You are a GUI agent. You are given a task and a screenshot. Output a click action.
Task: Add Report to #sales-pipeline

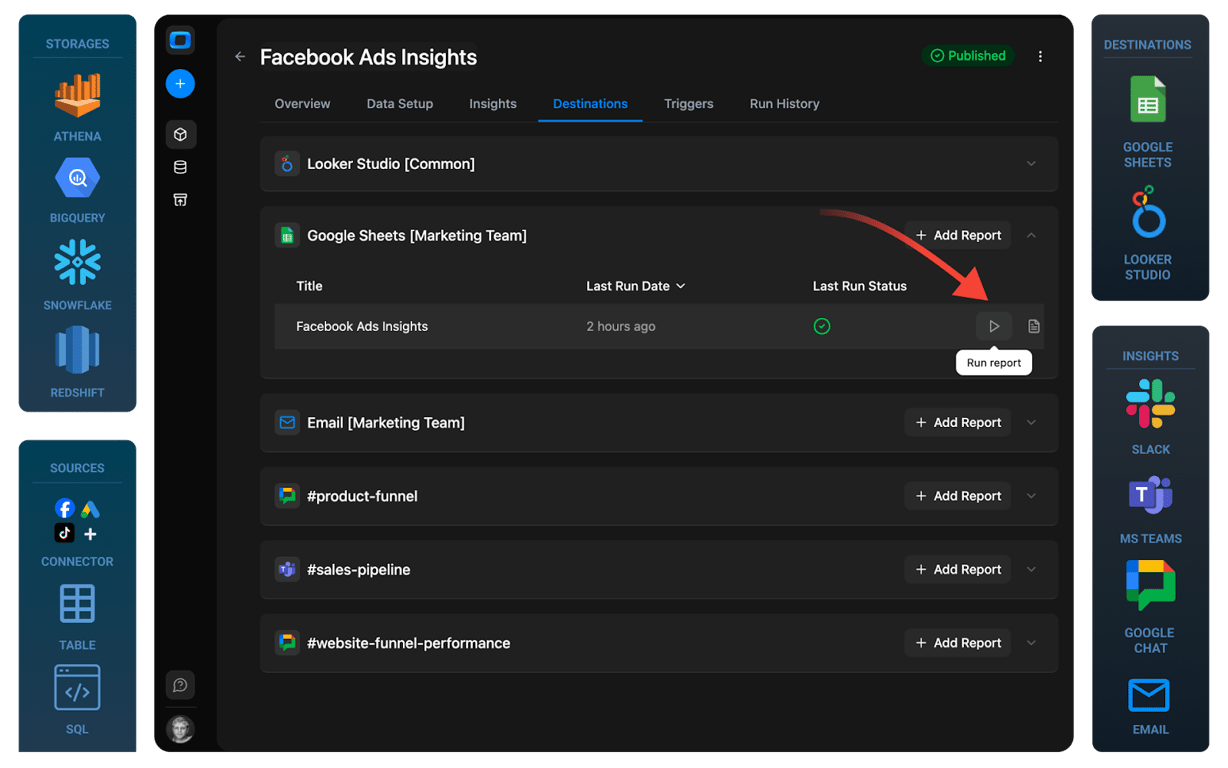(x=958, y=570)
